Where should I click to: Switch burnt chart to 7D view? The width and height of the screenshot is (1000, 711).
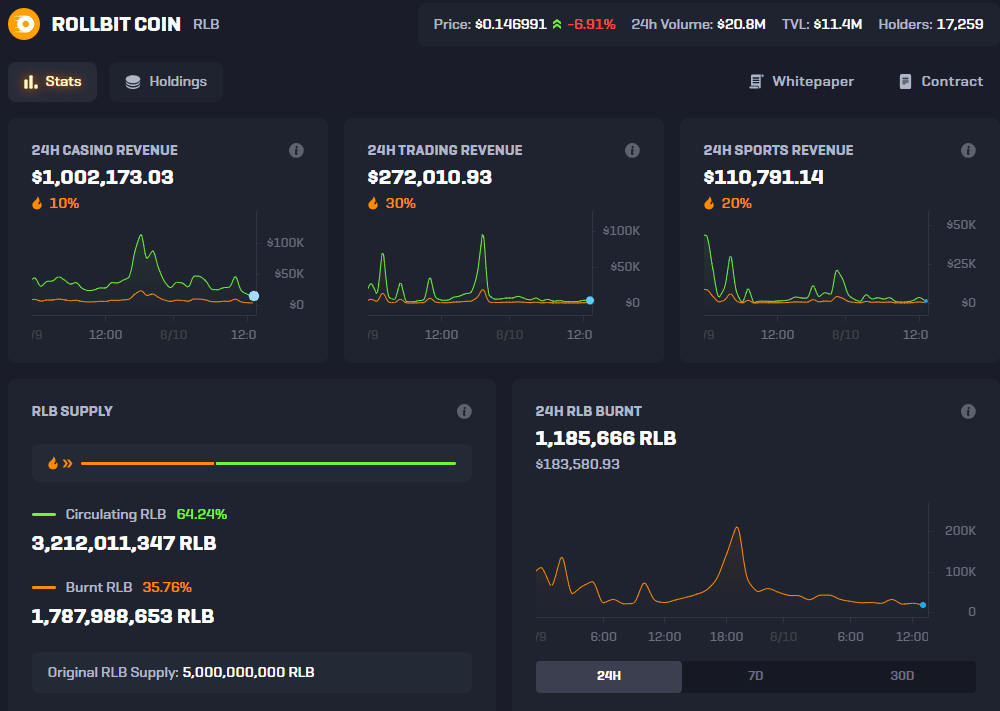[755, 676]
